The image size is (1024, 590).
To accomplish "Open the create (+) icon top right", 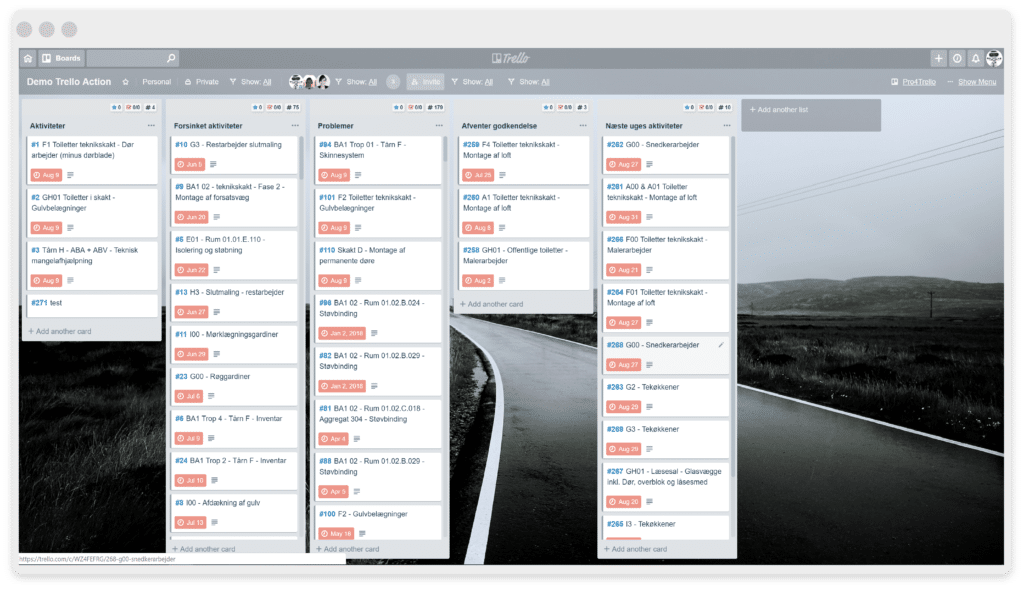I will coord(938,58).
